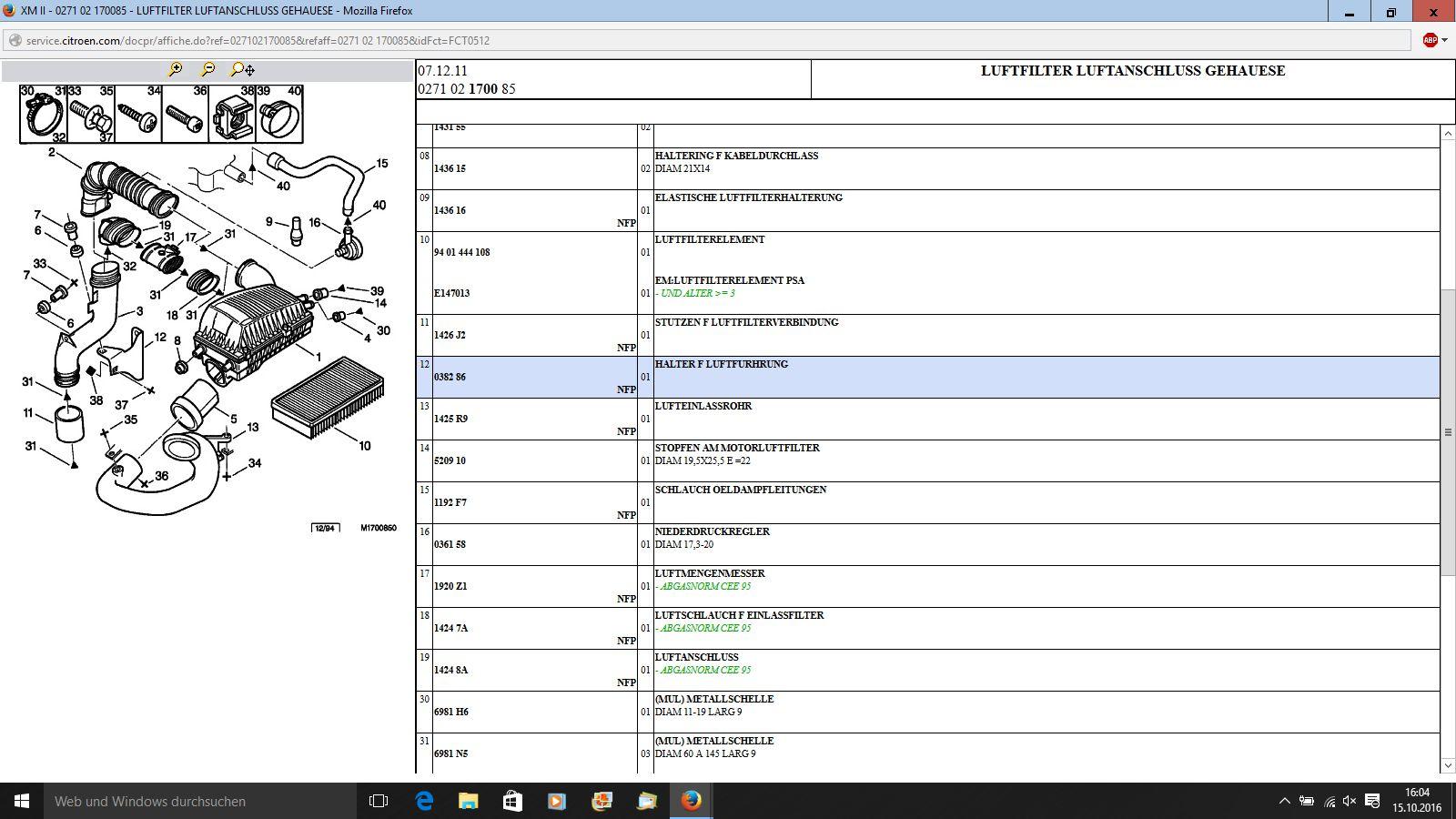Open the Windows Store taskbar icon

pyautogui.click(x=512, y=801)
